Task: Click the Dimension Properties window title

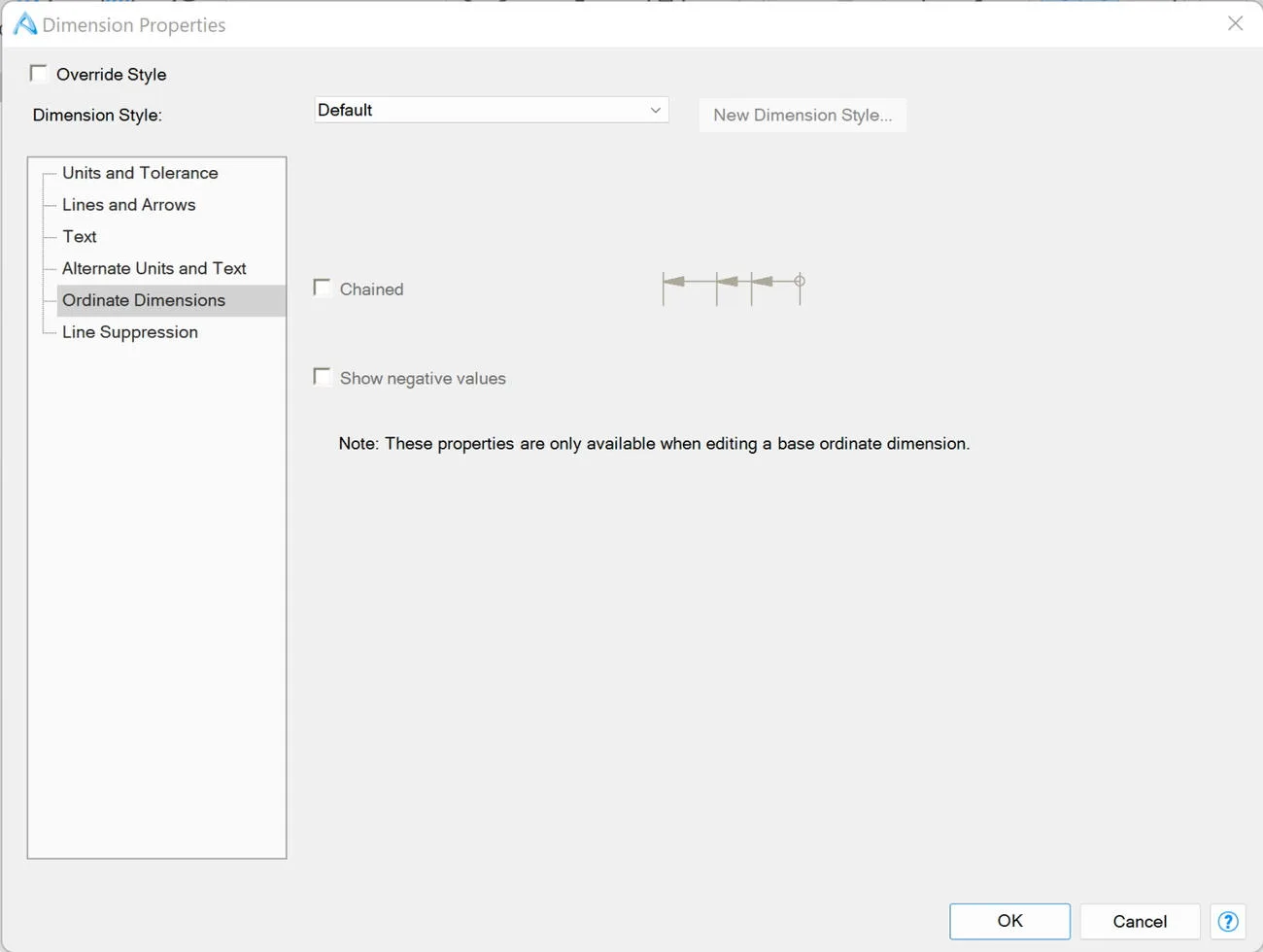Action: point(134,25)
